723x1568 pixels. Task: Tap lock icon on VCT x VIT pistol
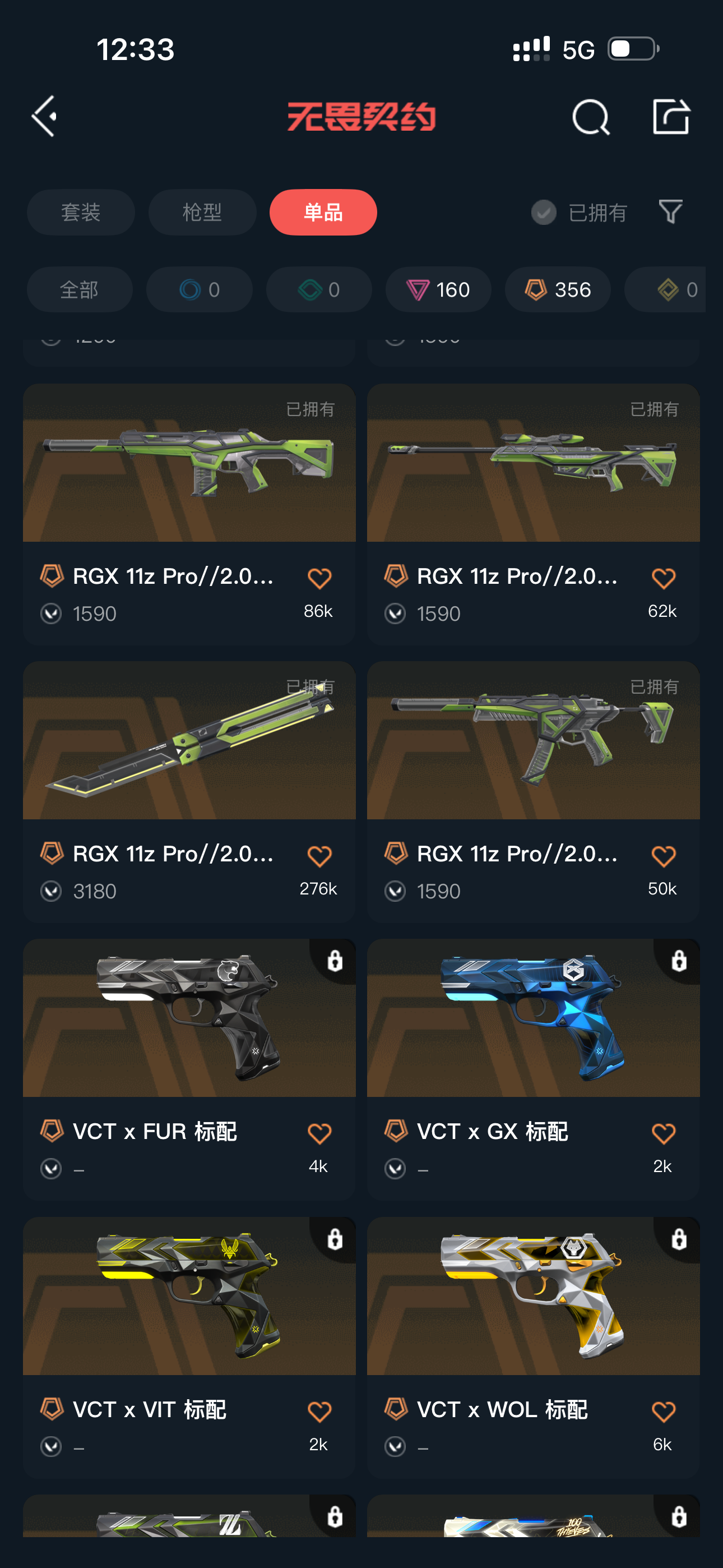(335, 1238)
